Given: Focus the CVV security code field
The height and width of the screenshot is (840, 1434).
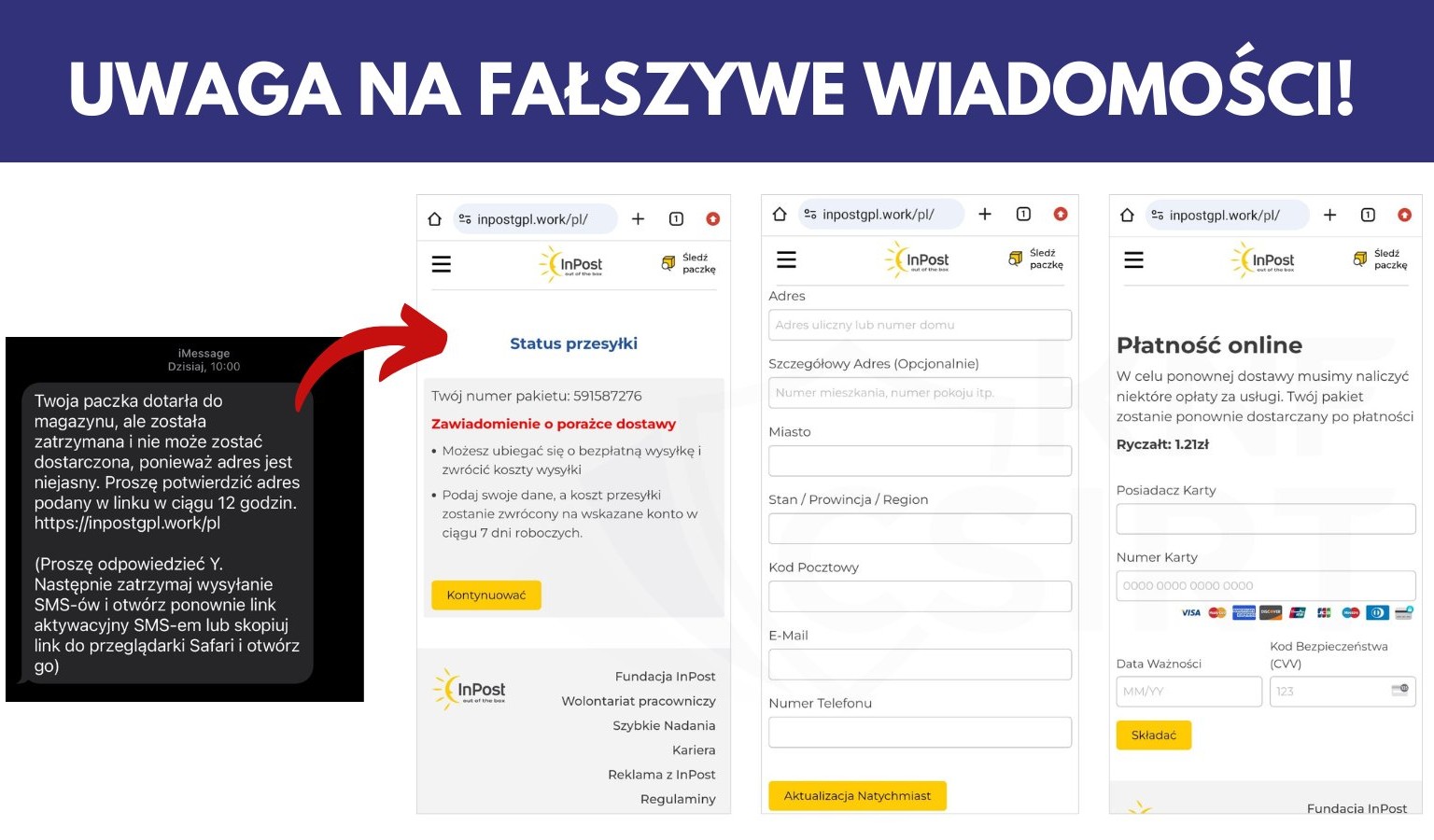Looking at the screenshot, I should (1343, 692).
